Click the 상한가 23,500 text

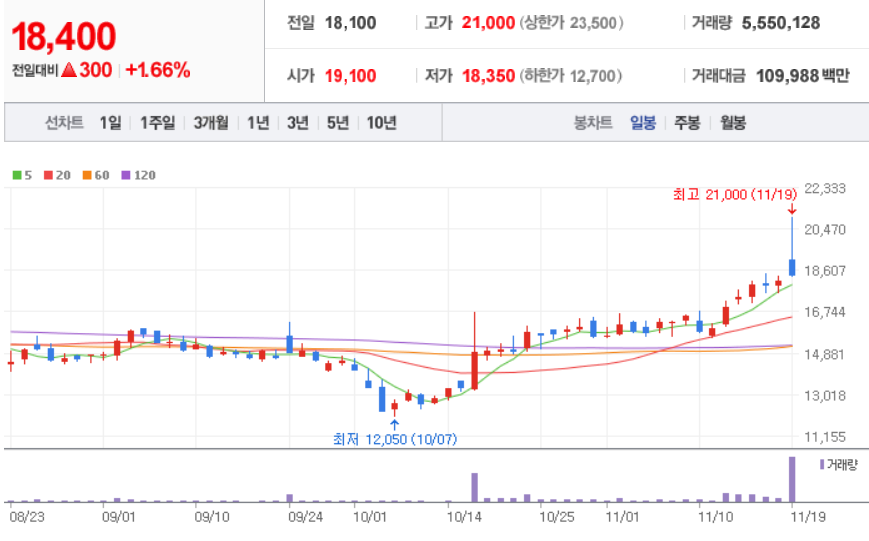(x=572, y=23)
